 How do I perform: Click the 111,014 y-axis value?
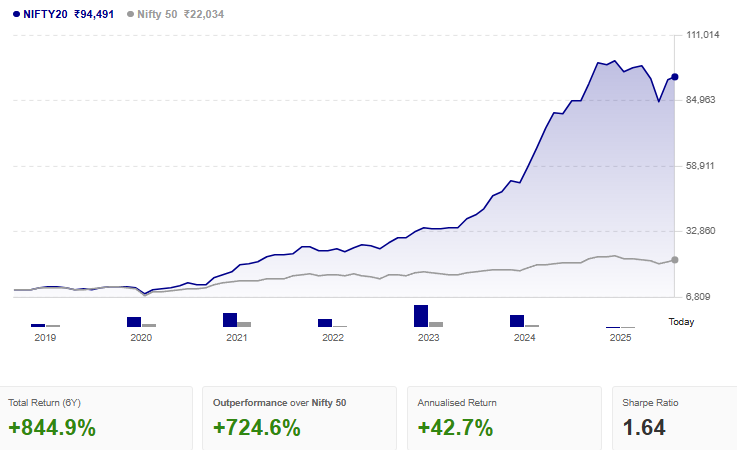[703, 35]
